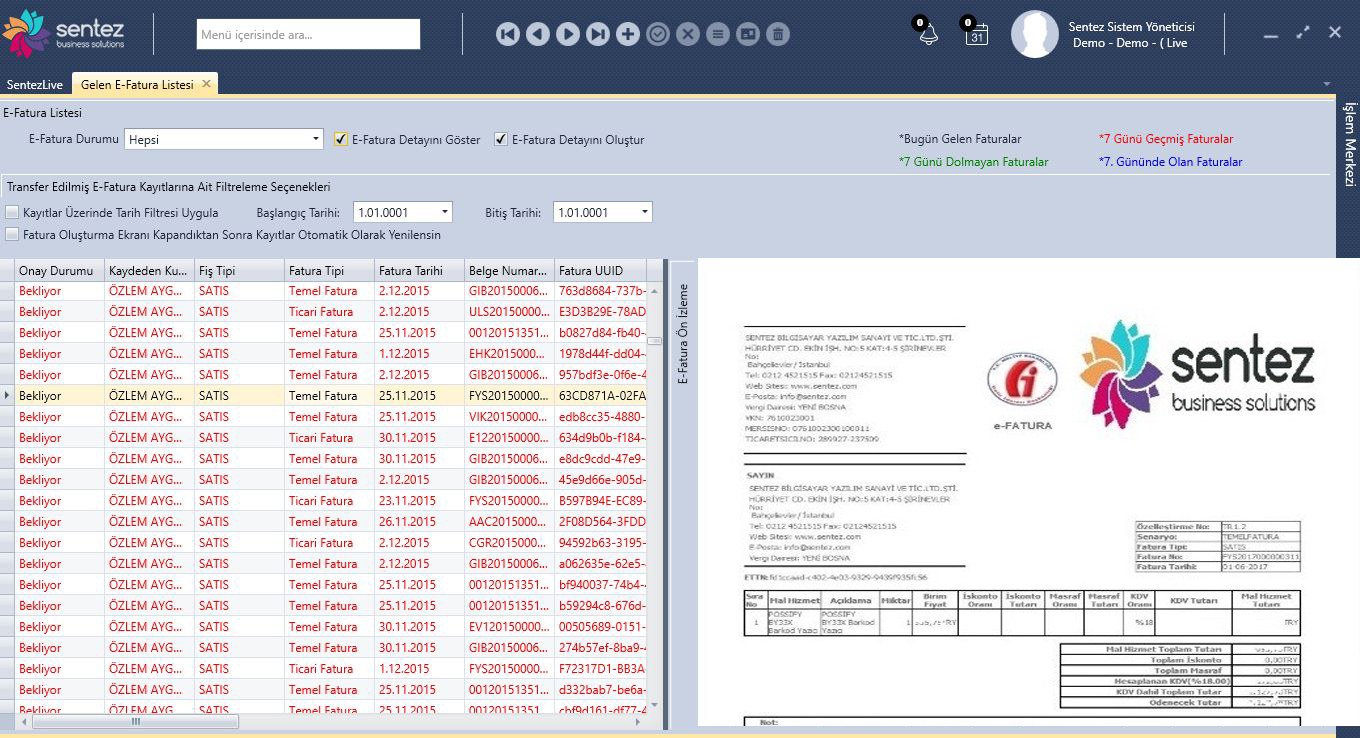Sort by Fatura Tipi column header
This screenshot has height=738, width=1360.
329,271
